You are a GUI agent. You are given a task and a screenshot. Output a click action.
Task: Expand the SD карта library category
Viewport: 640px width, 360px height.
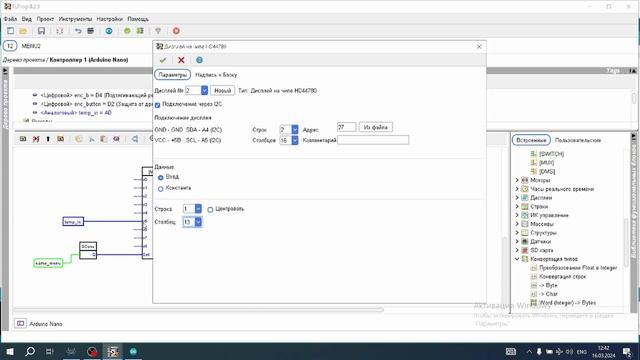point(517,250)
